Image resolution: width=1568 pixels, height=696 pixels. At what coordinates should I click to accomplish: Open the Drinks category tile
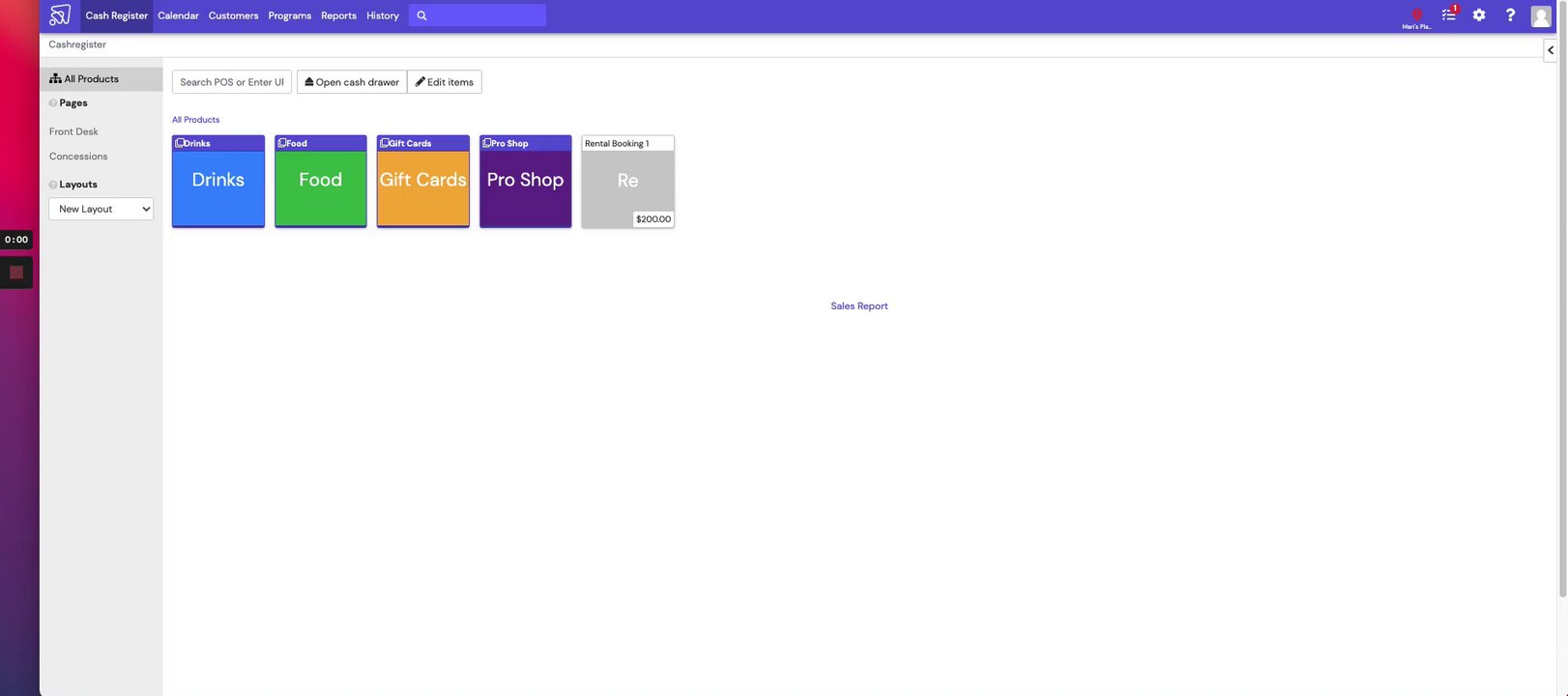click(218, 182)
